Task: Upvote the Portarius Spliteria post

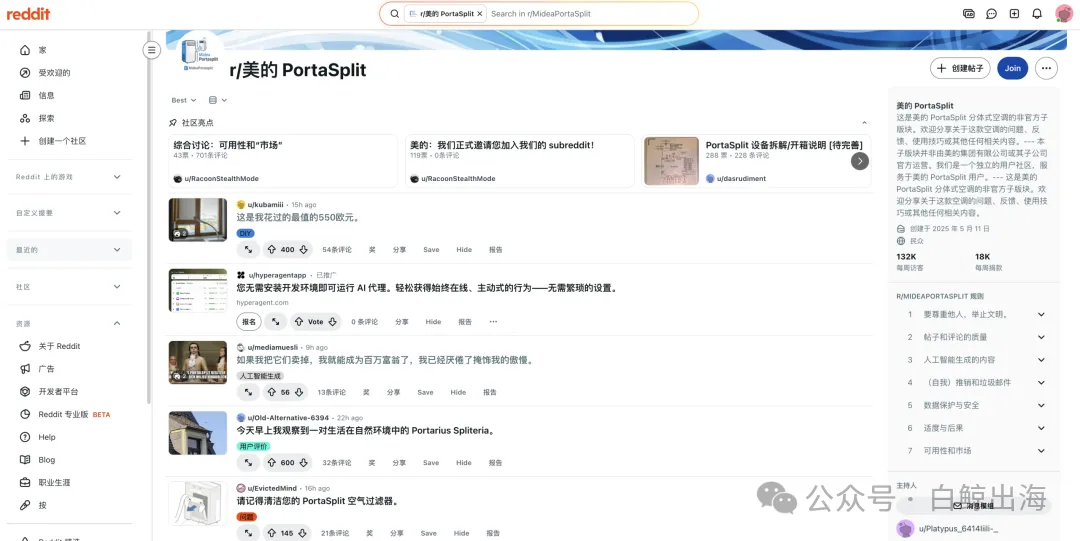Action: (x=272, y=463)
